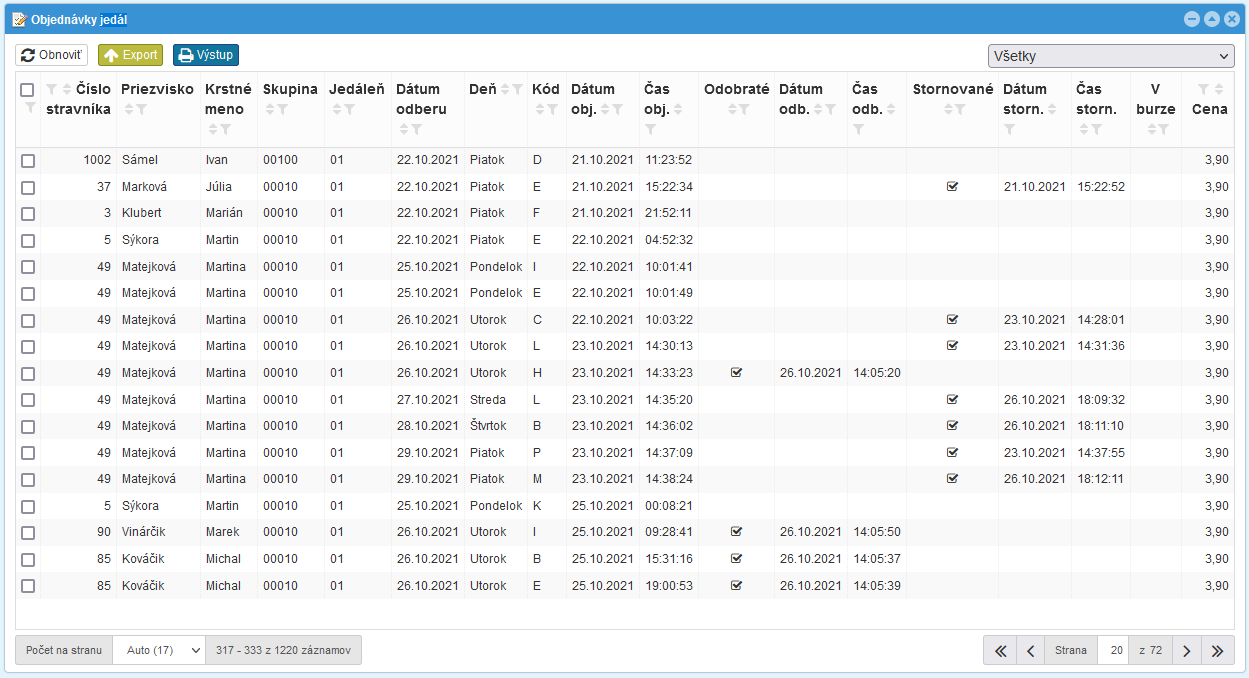This screenshot has width=1249, height=678.
Task: Click the filter icon under Priezvisko column
Action: [x=142, y=109]
